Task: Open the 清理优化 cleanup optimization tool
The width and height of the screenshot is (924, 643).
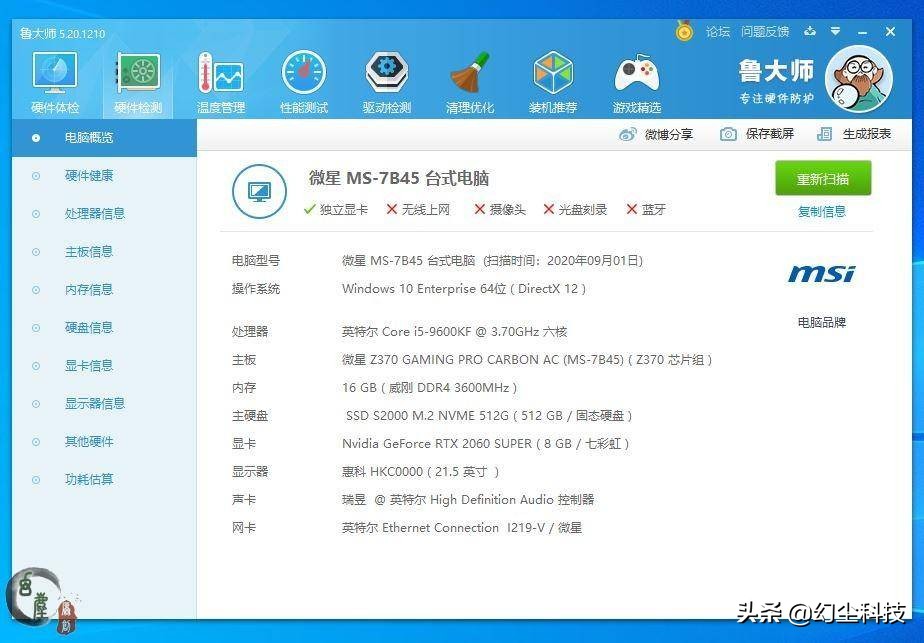Action: coord(469,80)
